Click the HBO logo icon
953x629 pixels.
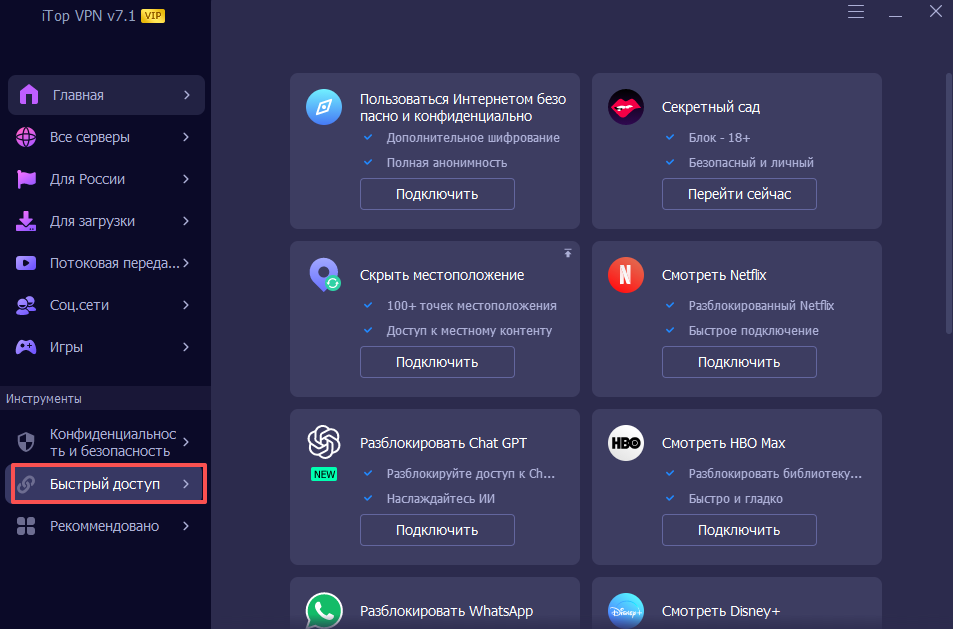pyautogui.click(x=626, y=443)
